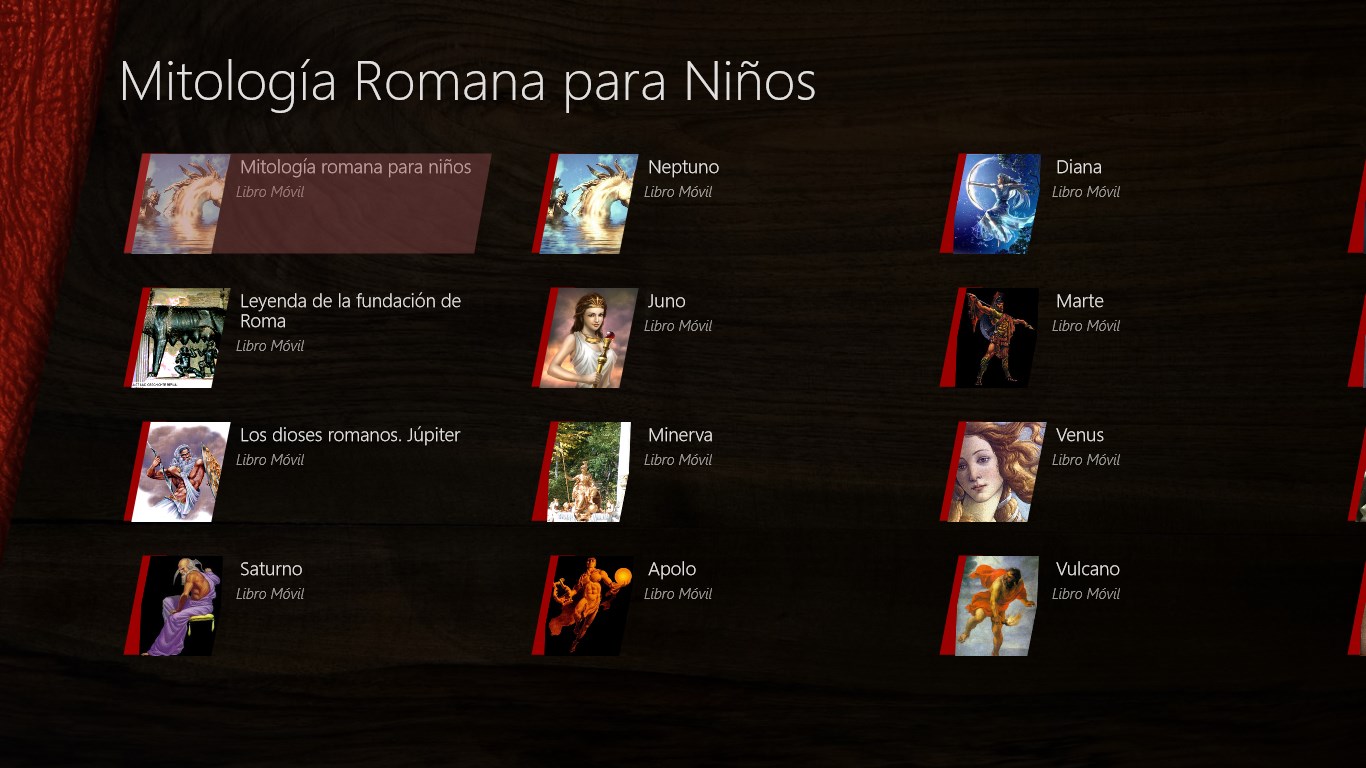Open the 'Leyenda de la fundación de Roma' title
The image size is (1366, 768).
(350, 311)
